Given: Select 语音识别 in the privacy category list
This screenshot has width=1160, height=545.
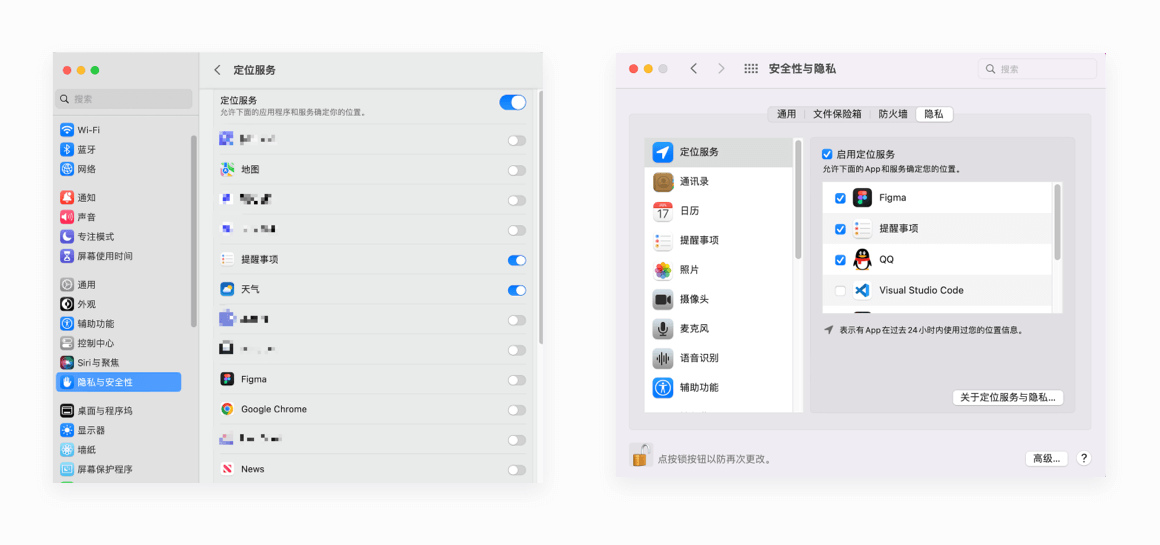Looking at the screenshot, I should click(718, 358).
